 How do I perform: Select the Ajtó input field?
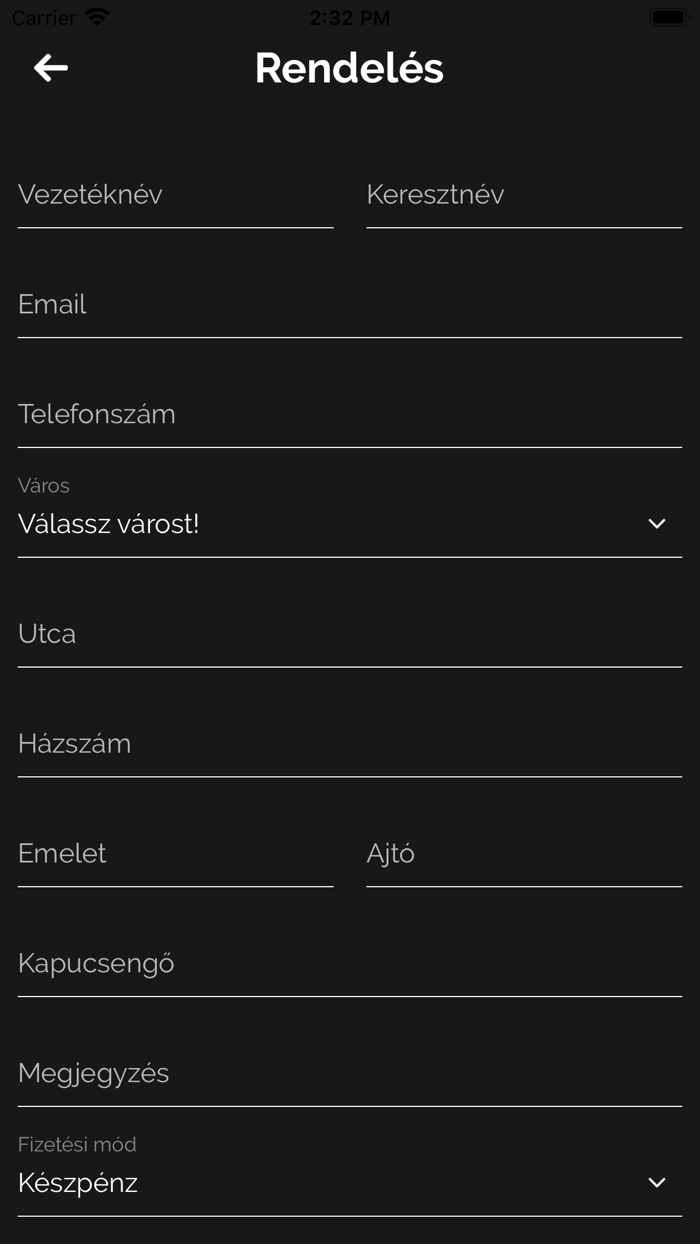tap(523, 854)
